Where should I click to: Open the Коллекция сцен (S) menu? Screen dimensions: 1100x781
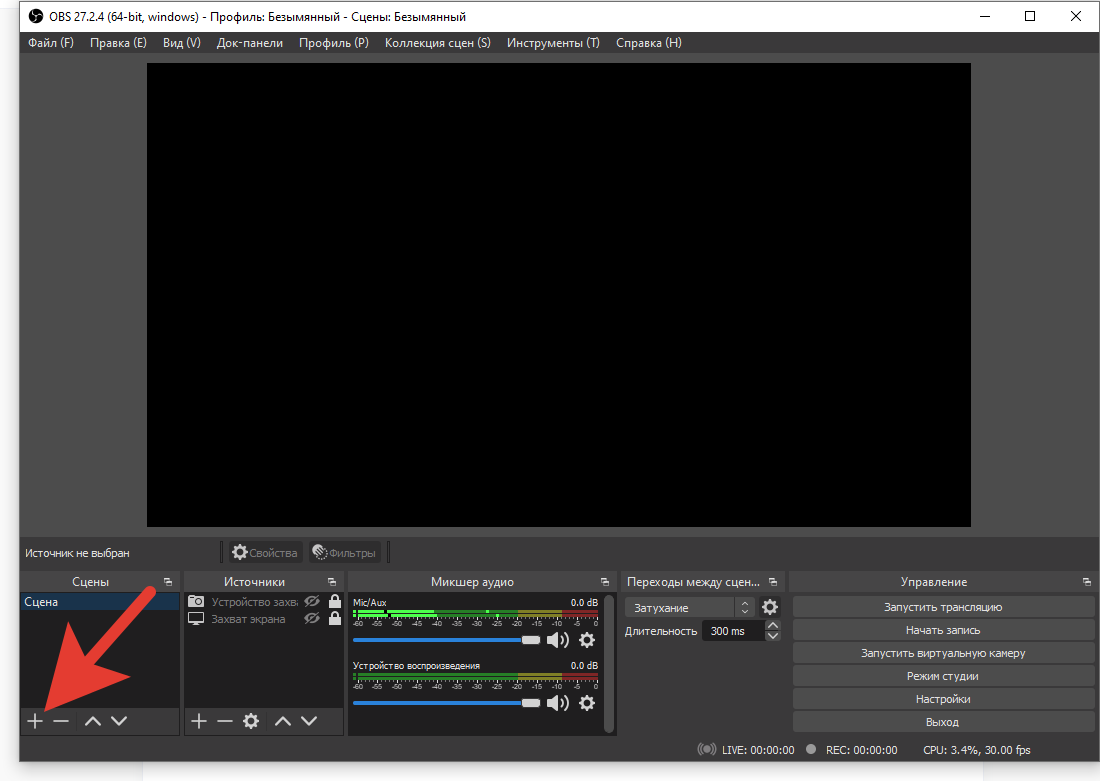click(437, 43)
